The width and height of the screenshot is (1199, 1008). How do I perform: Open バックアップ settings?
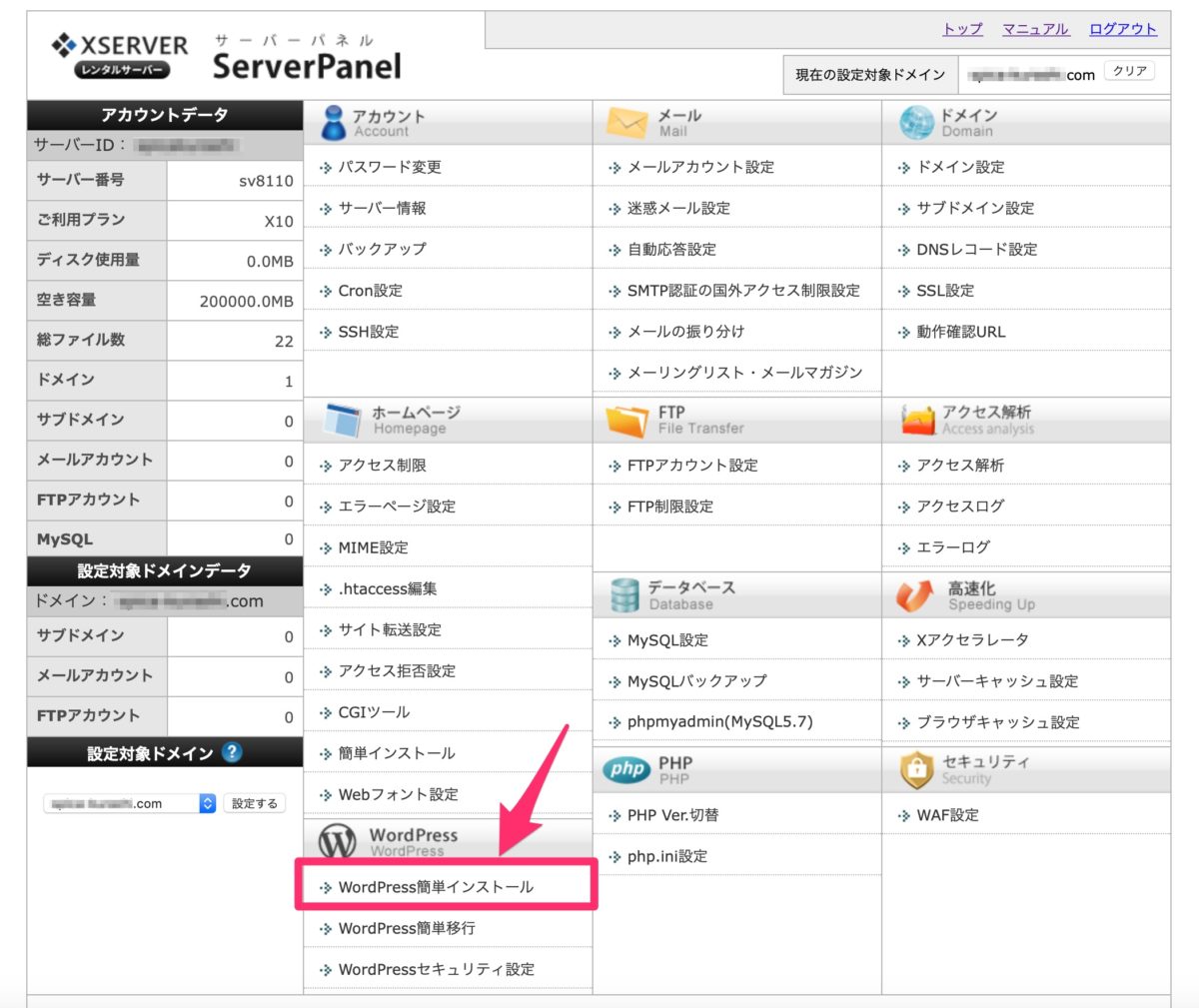tap(382, 249)
